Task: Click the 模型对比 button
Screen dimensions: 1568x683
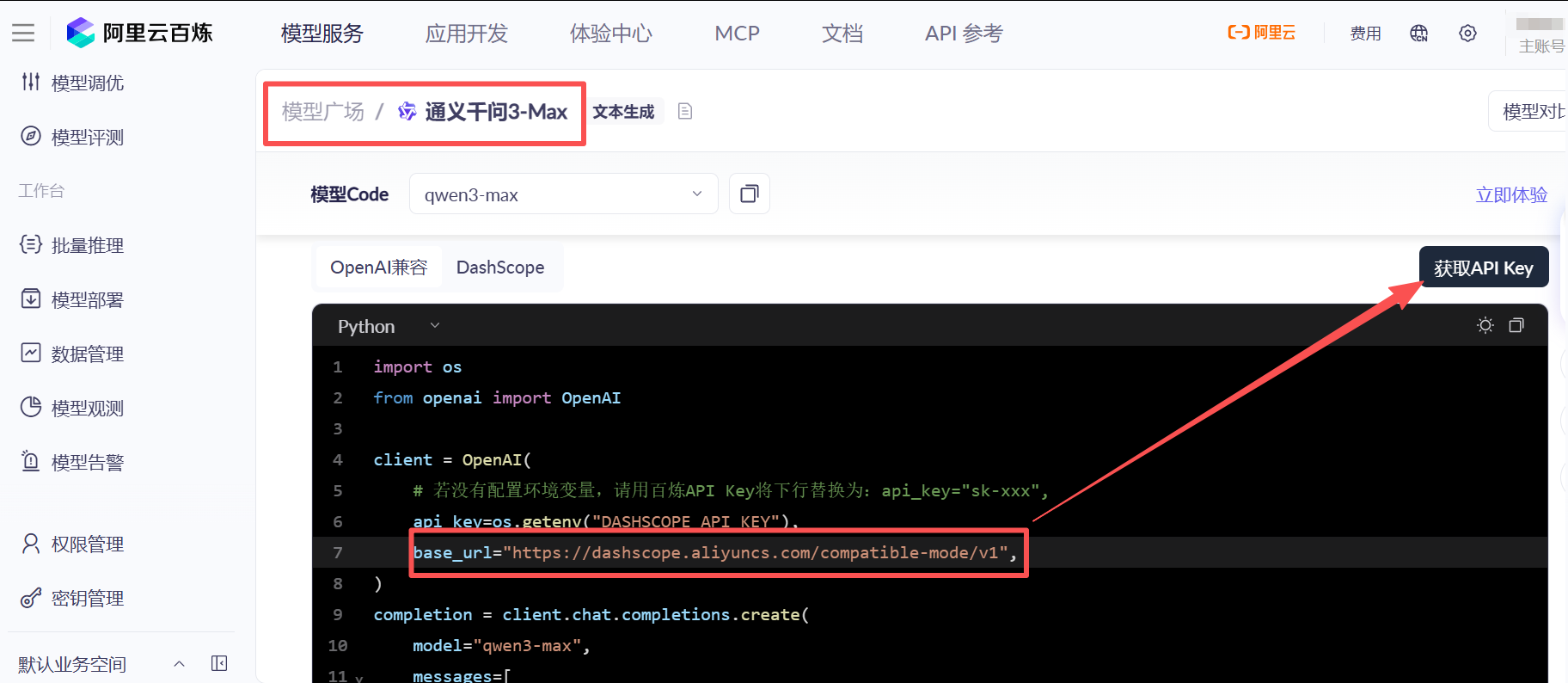Action: coord(1528,111)
